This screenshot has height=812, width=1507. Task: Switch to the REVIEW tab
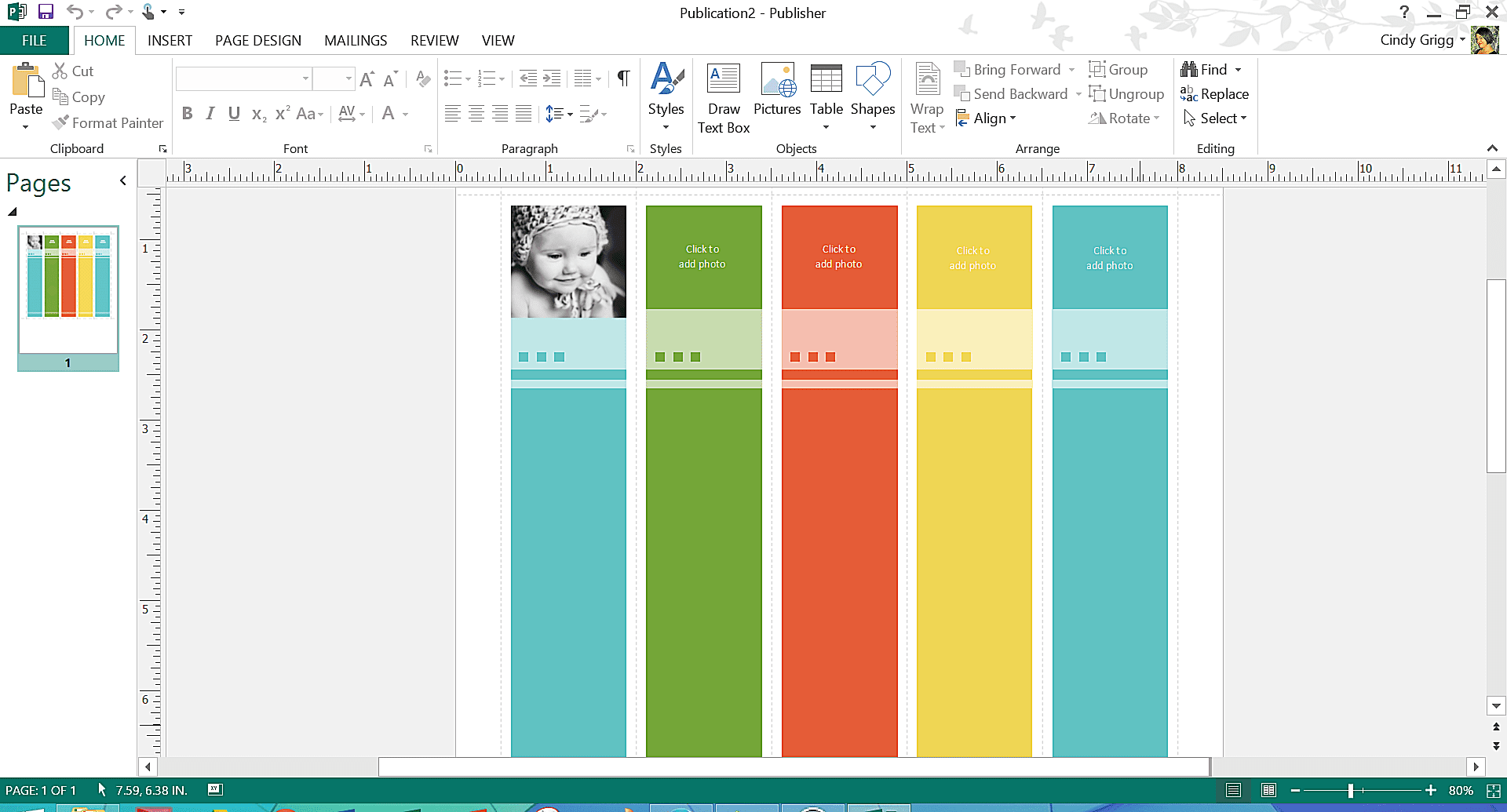pos(434,41)
